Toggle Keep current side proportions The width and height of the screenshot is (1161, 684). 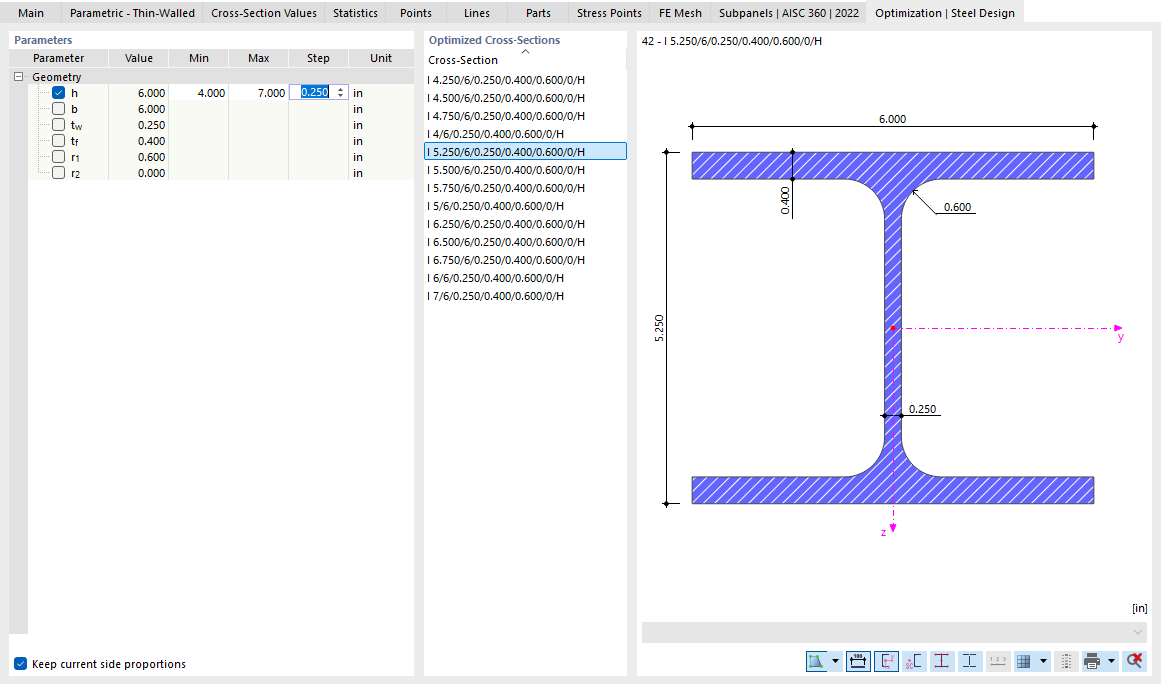(21, 662)
